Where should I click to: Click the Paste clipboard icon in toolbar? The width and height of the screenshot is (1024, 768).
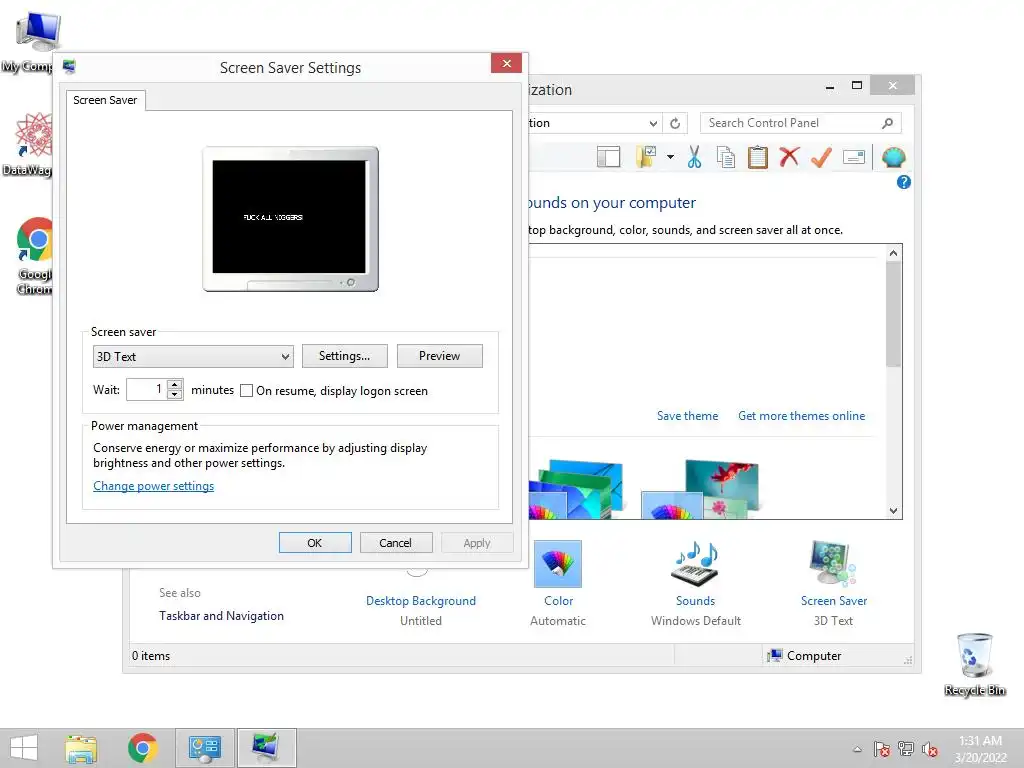click(758, 157)
